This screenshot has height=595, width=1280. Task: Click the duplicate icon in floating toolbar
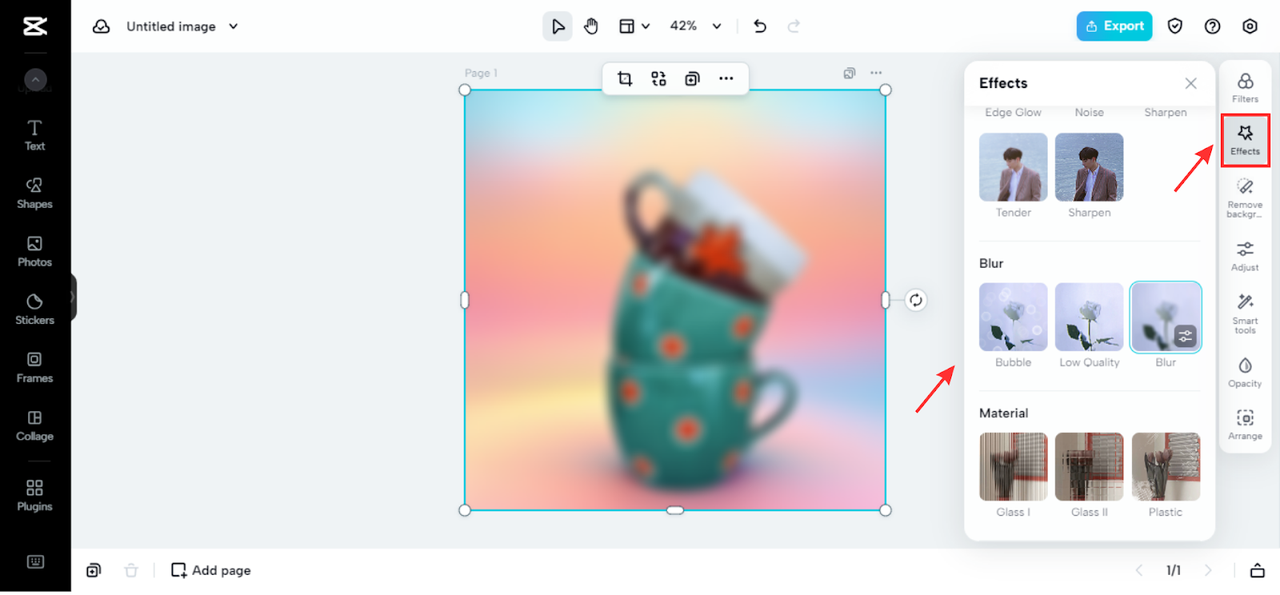692,79
